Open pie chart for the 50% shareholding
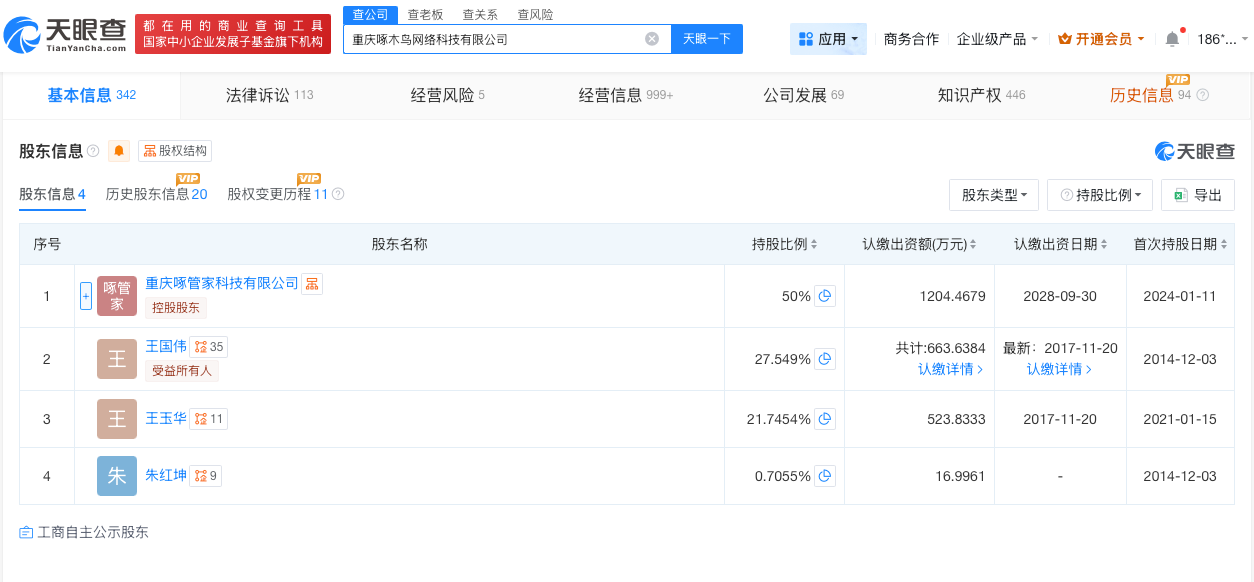The image size is (1254, 582). pyautogui.click(x=825, y=295)
